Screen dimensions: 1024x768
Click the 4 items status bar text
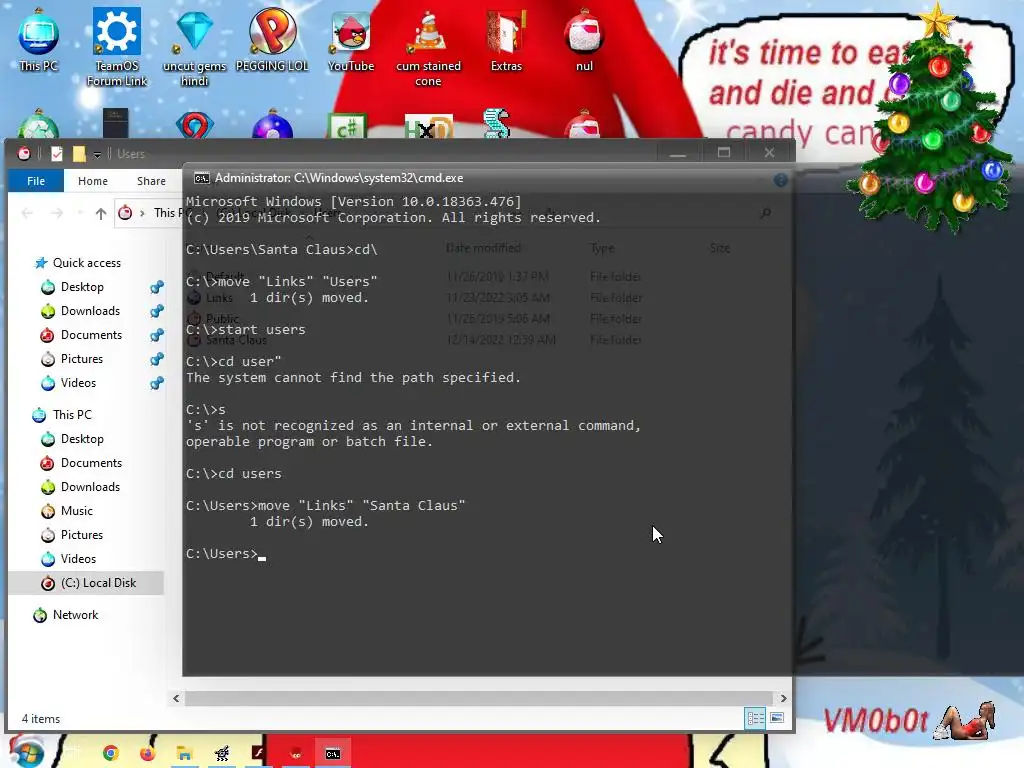pos(40,718)
